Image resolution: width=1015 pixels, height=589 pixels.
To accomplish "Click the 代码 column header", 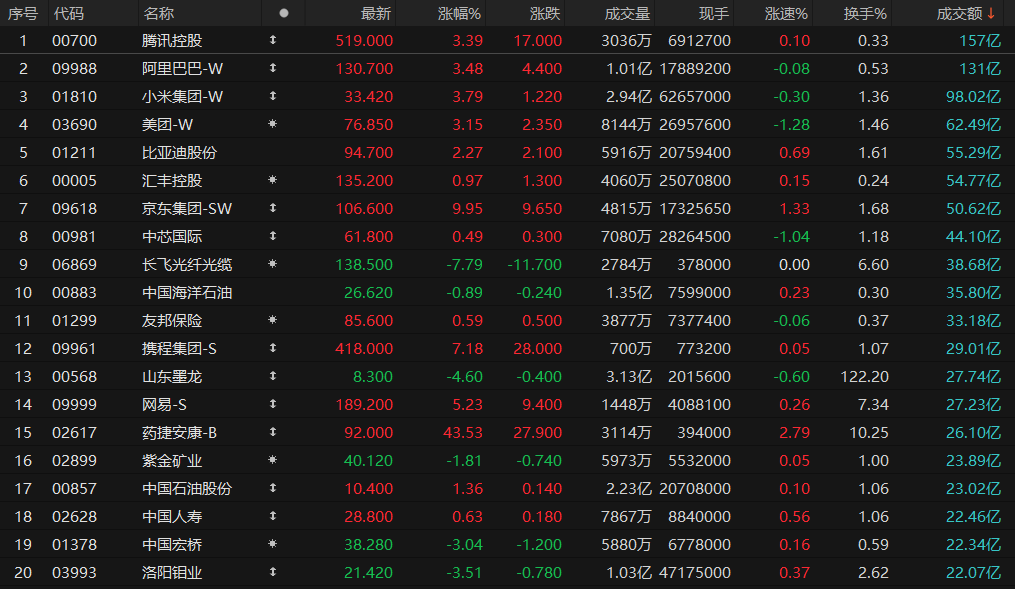I will [69, 14].
